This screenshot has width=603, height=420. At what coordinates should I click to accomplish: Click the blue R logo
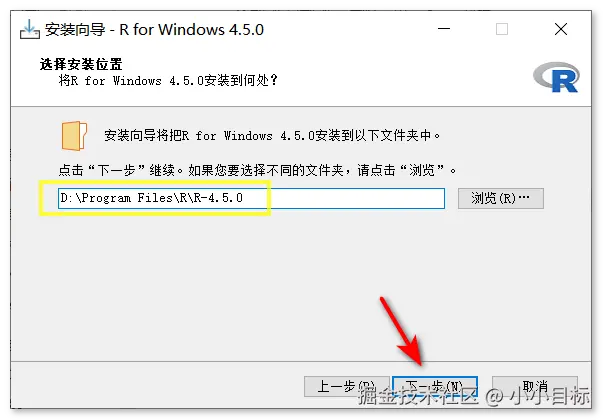pyautogui.click(x=556, y=77)
